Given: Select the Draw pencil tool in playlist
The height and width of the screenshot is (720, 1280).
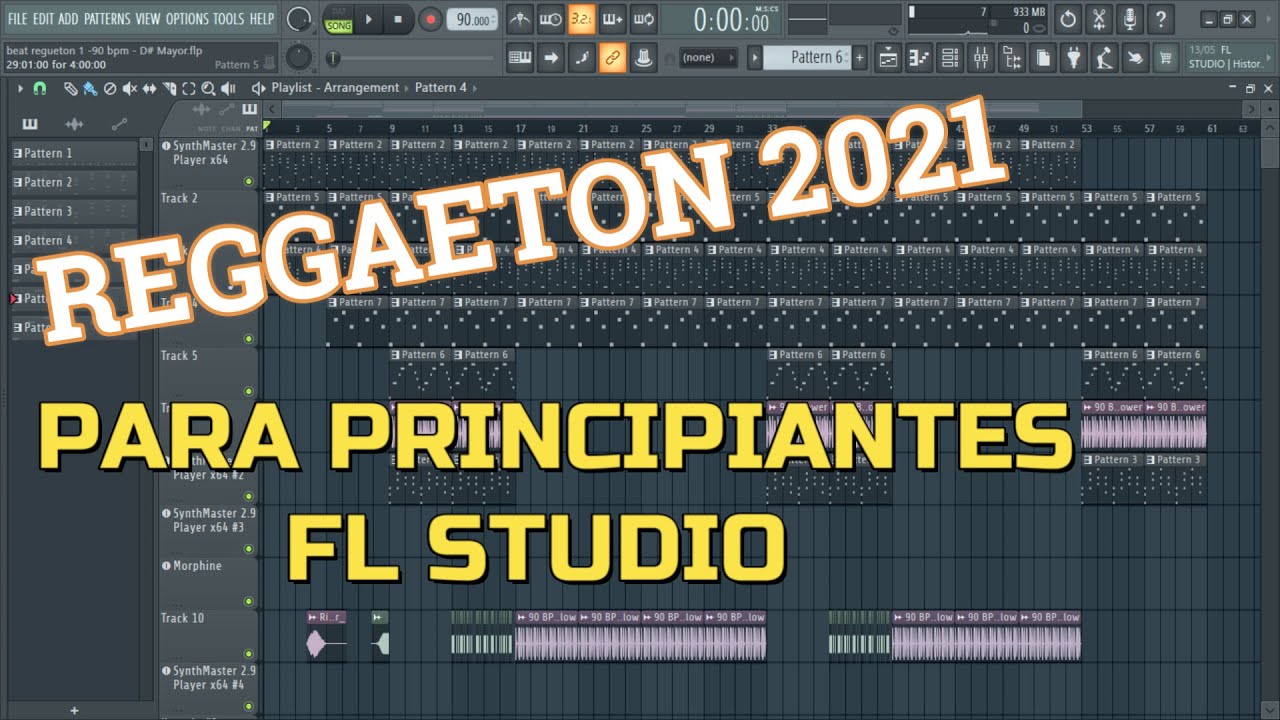Looking at the screenshot, I should click(x=70, y=88).
